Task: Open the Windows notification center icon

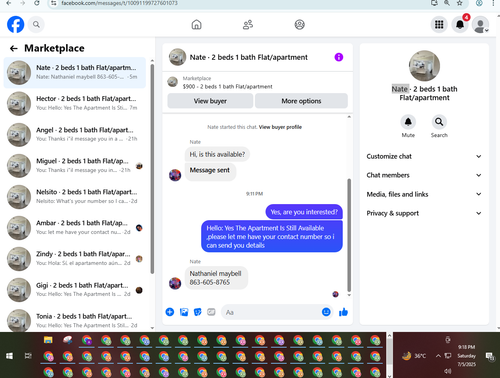Action: coord(490,356)
